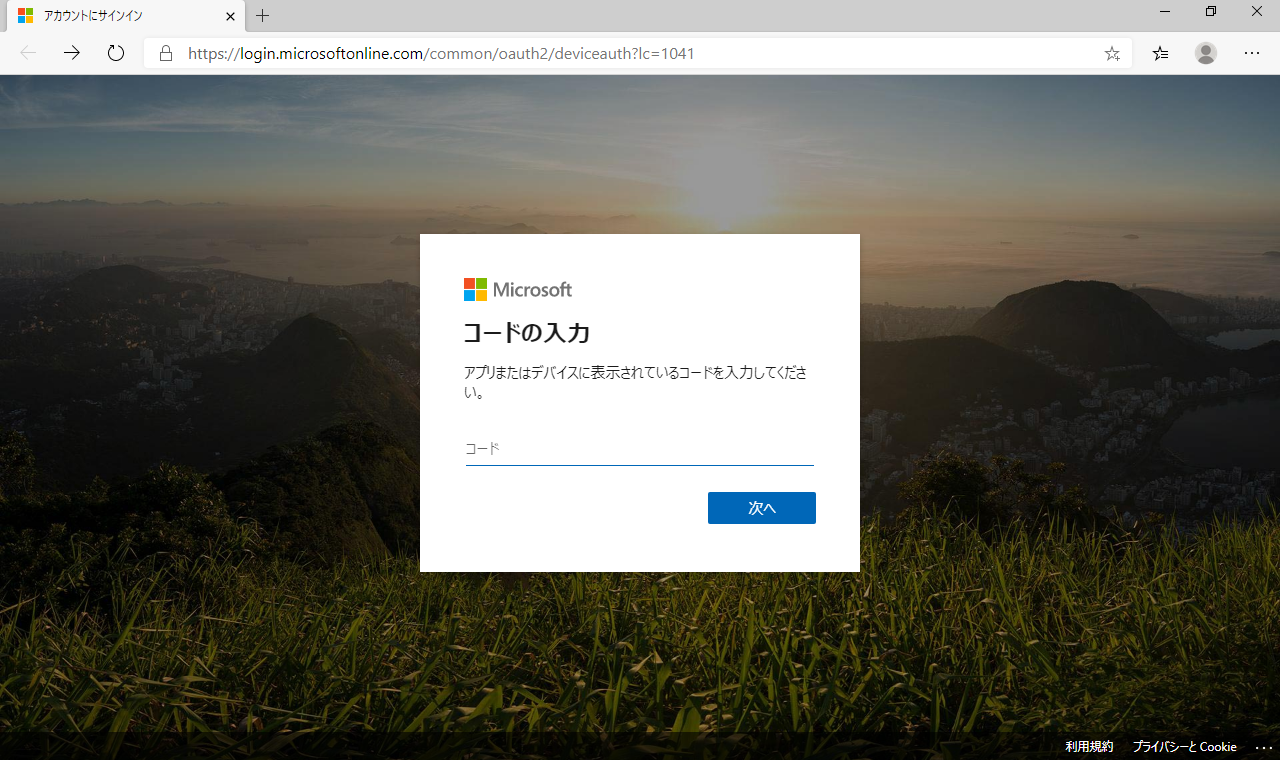The width and height of the screenshot is (1280, 760).
Task: Open the favorites list icon
Action: pyautogui.click(x=1160, y=54)
